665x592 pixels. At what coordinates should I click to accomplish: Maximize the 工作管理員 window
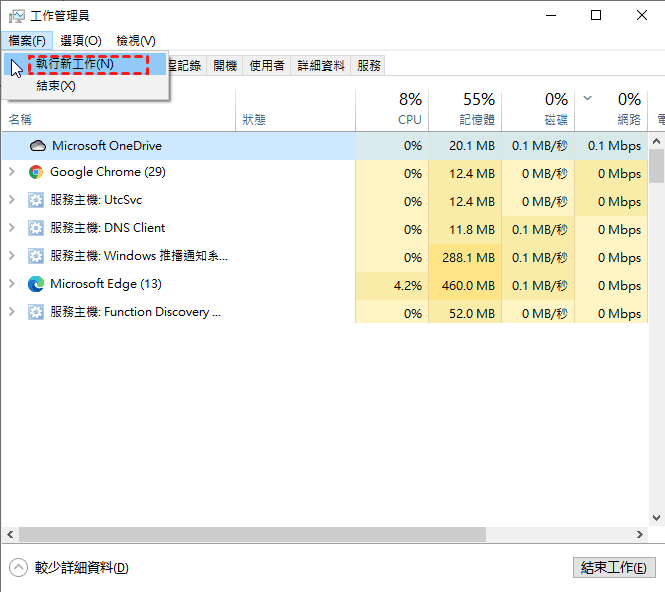pos(596,16)
